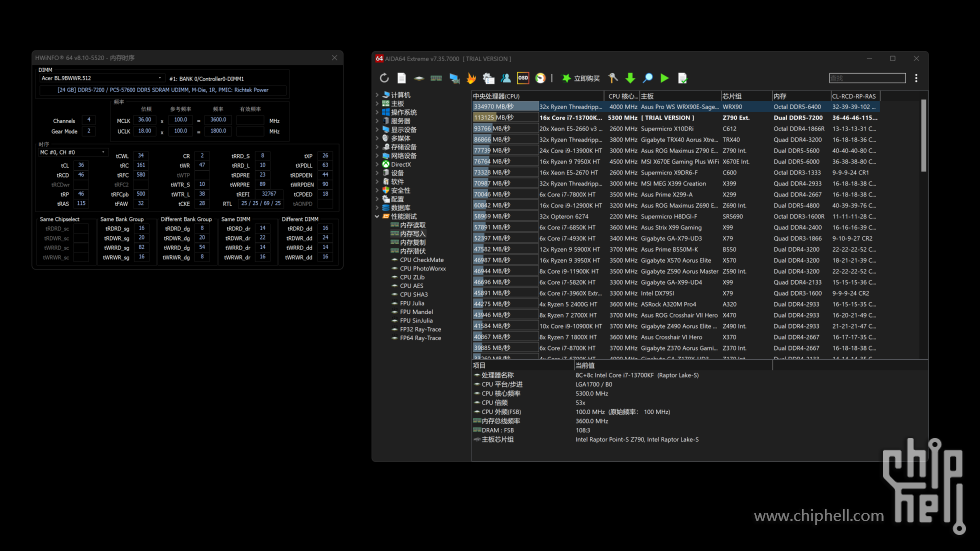Click the round gauge icon in AIDA64 toolbar
This screenshot has height=551, width=980.
pyautogui.click(x=540, y=78)
